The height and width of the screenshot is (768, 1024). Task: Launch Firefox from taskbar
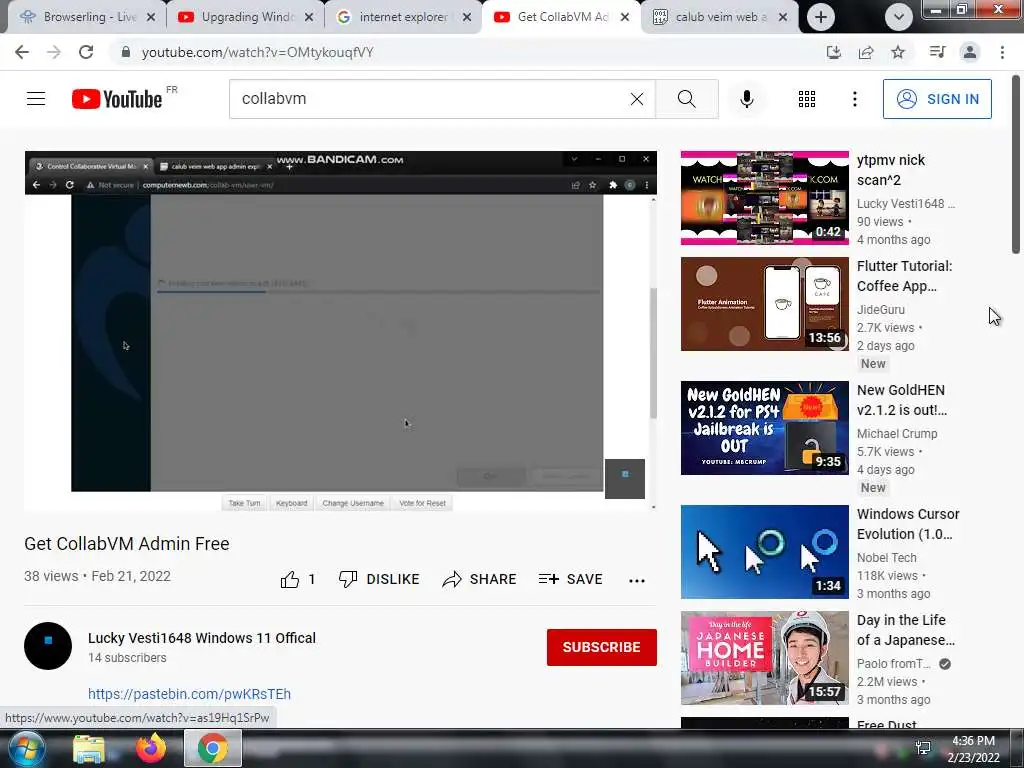pyautogui.click(x=151, y=748)
